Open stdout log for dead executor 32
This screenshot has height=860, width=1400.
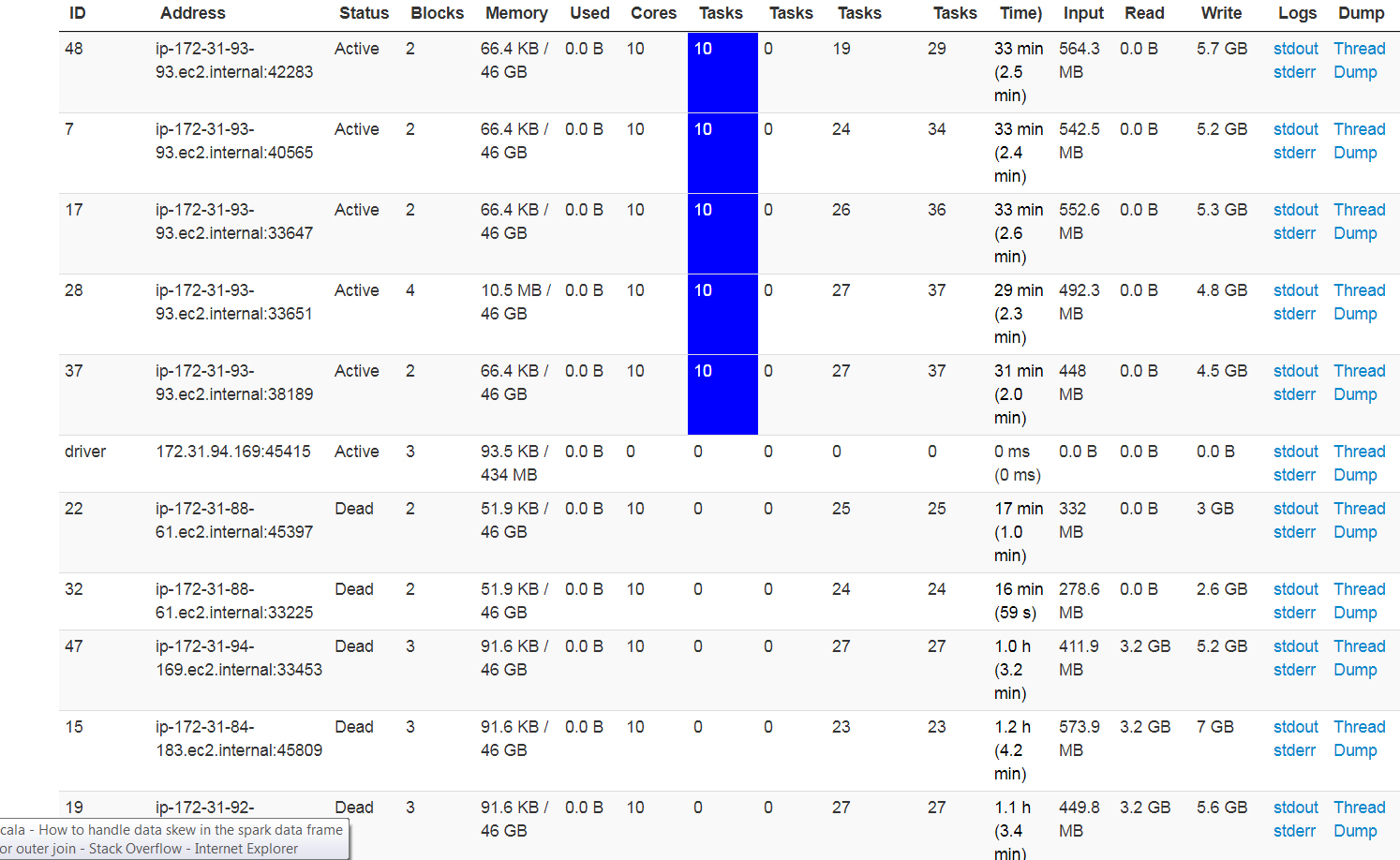(x=1295, y=589)
